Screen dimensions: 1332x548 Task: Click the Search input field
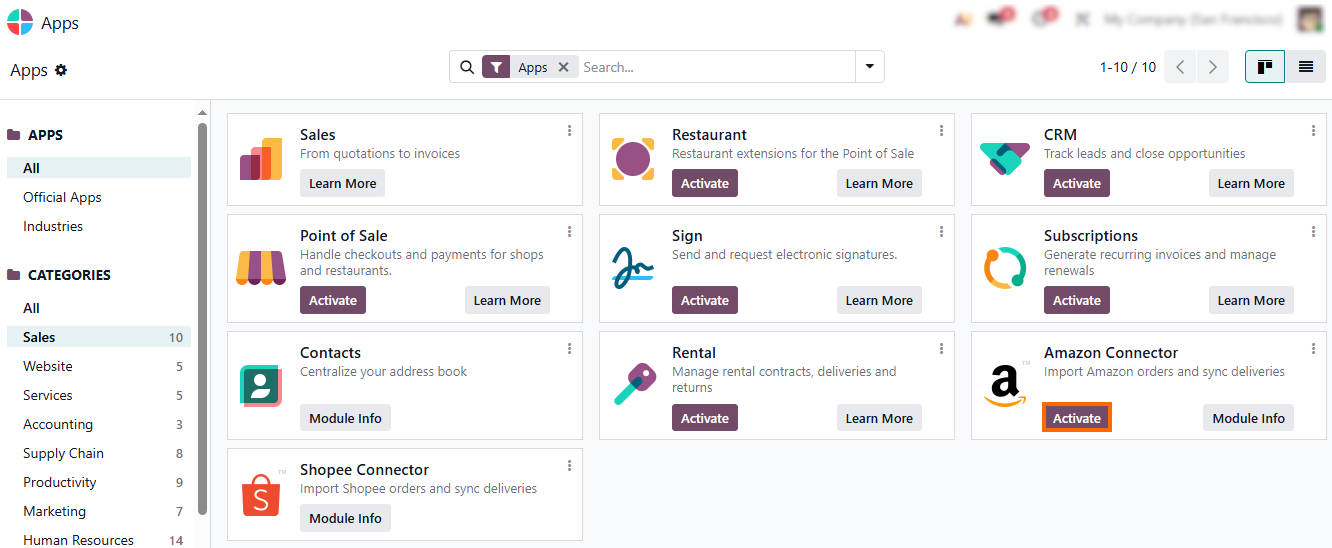715,67
